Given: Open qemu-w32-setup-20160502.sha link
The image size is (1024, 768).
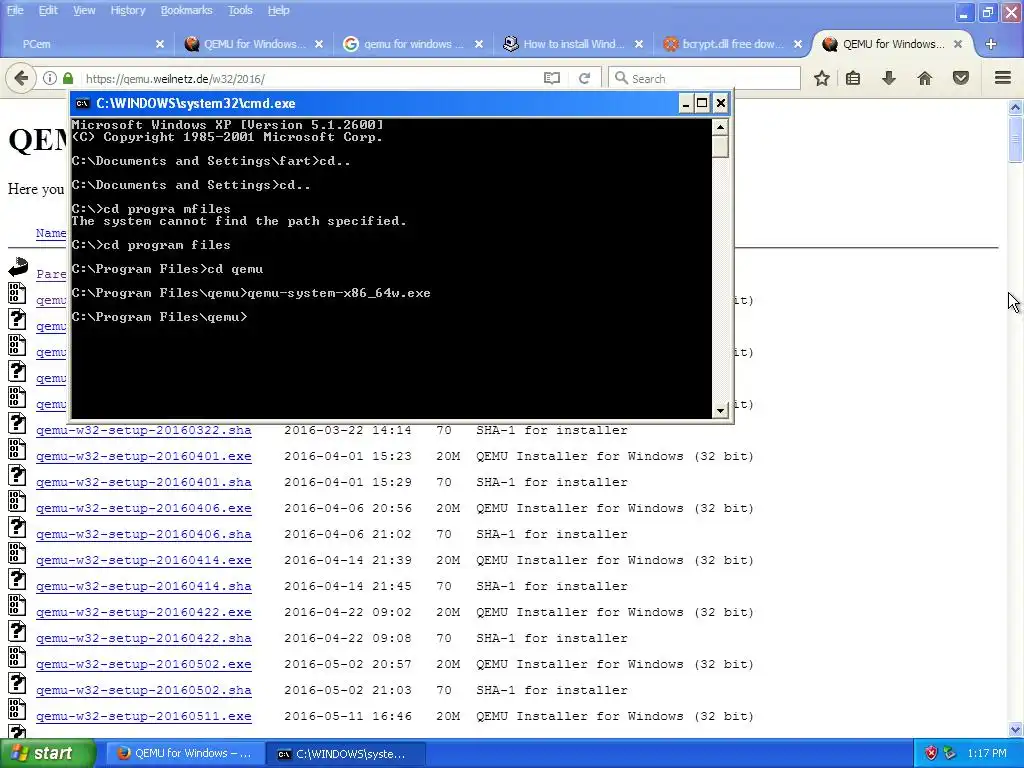Looking at the screenshot, I should coord(144,690).
